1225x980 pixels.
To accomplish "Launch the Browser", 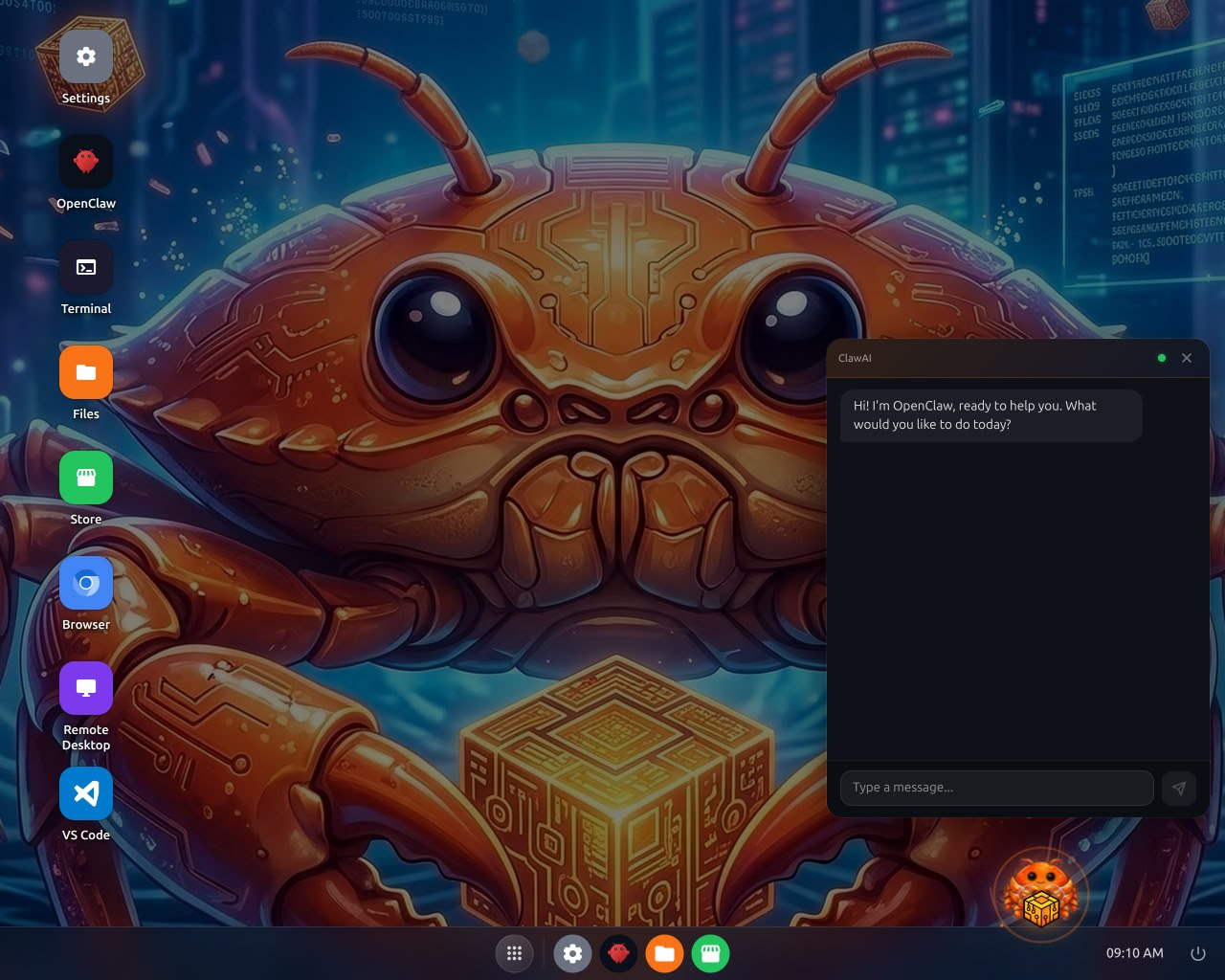I will (86, 583).
